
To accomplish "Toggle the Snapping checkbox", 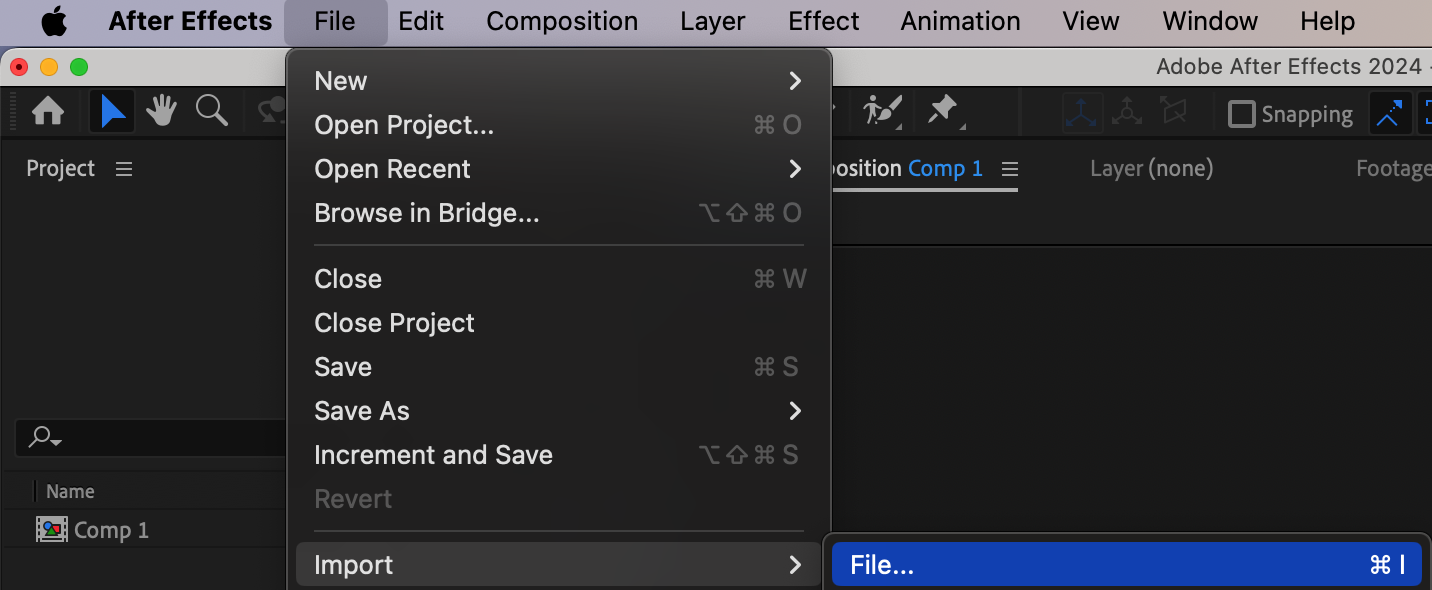I will tap(1242, 114).
